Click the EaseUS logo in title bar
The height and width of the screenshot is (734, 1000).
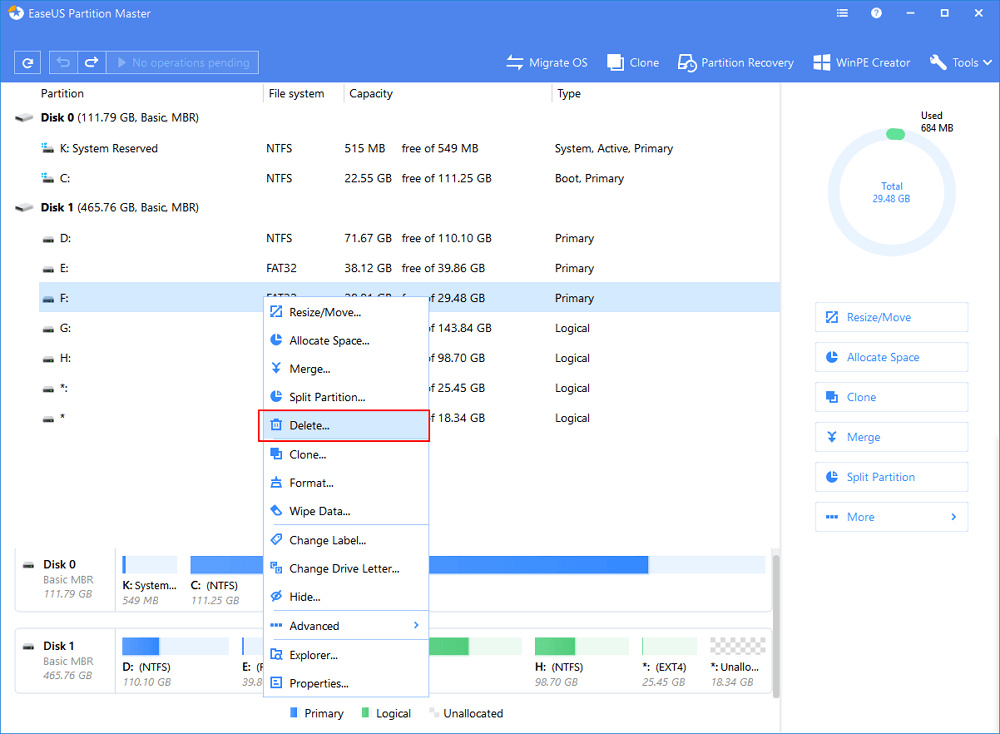click(x=15, y=13)
